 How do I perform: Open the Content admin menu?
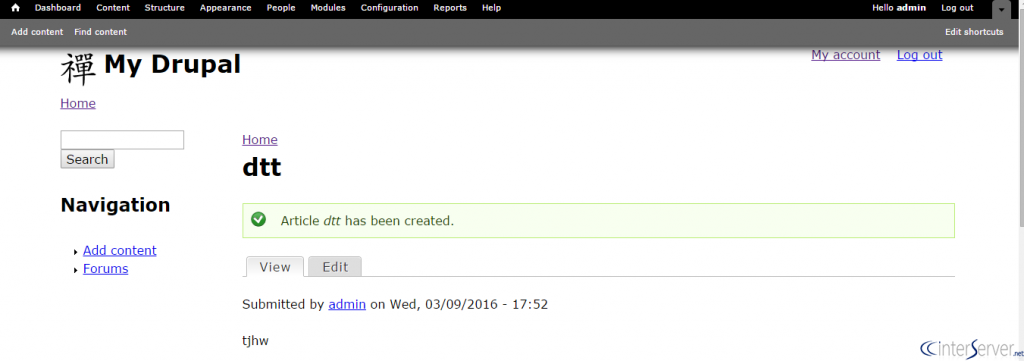[x=113, y=8]
